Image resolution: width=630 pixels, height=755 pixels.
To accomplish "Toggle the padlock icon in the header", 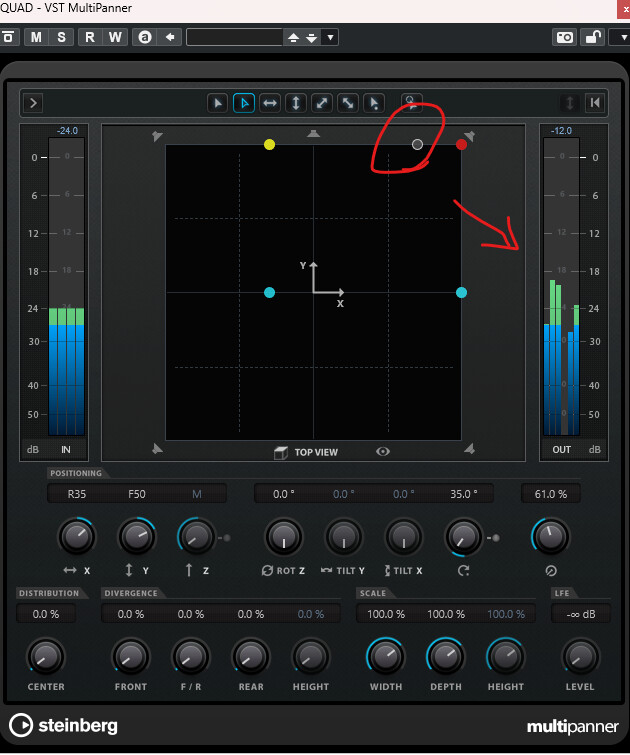I will coord(592,37).
